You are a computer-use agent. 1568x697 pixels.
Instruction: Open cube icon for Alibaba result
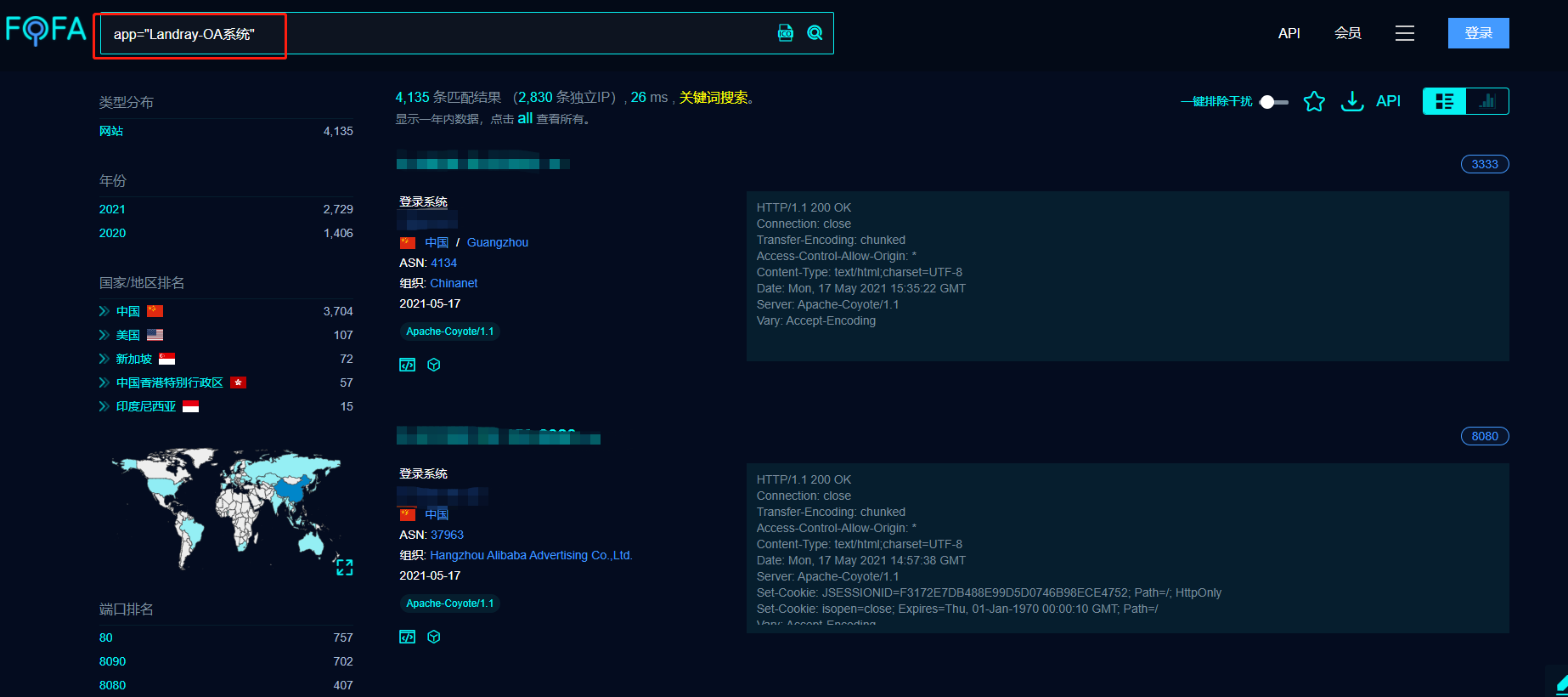(434, 637)
